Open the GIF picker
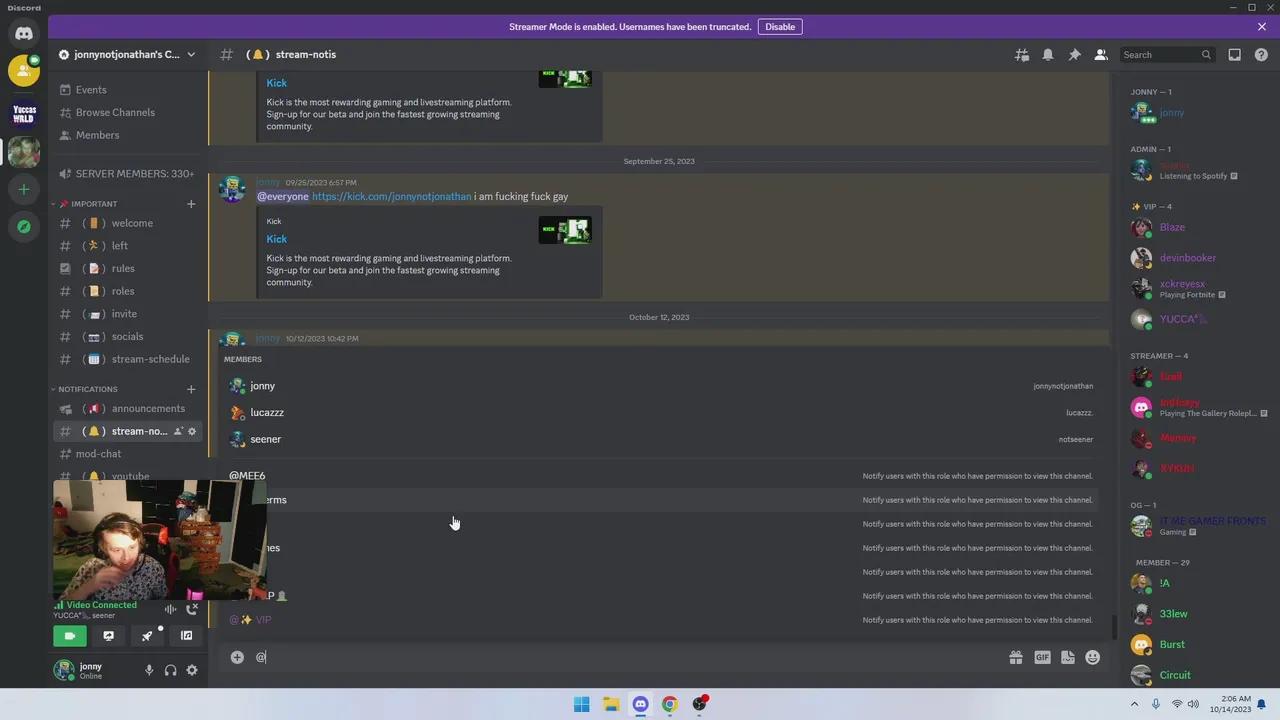Image resolution: width=1280 pixels, height=720 pixels. pos(1042,657)
